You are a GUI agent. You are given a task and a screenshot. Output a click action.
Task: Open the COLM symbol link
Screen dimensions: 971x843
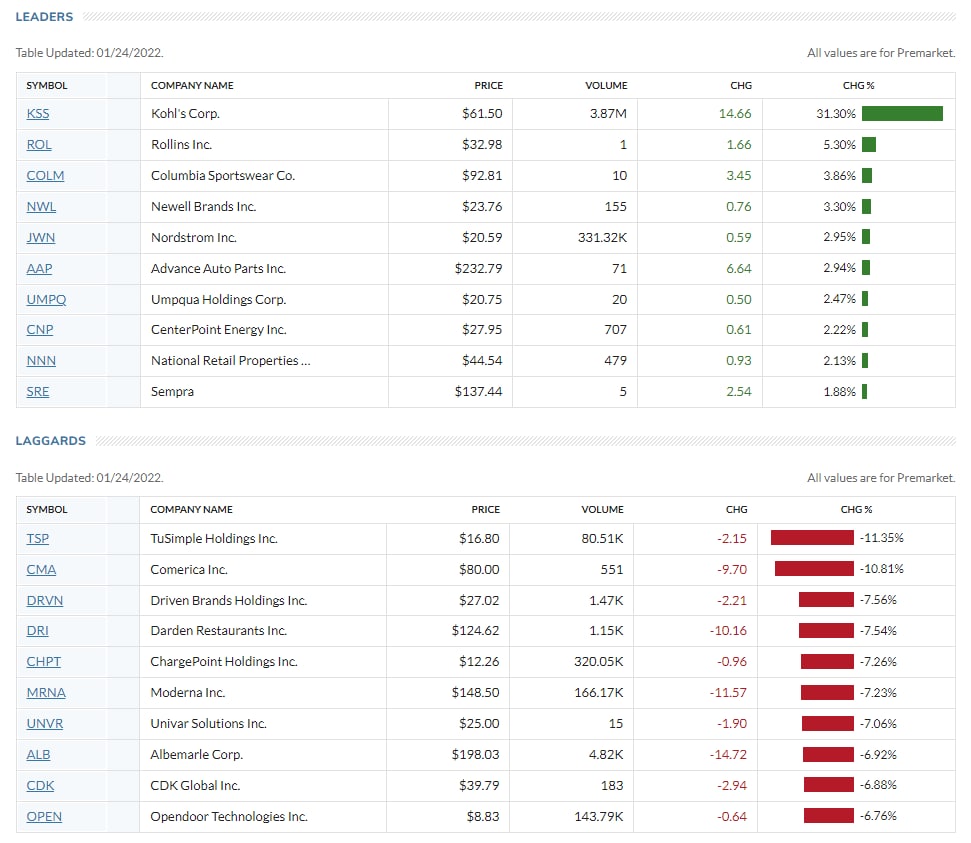(45, 176)
